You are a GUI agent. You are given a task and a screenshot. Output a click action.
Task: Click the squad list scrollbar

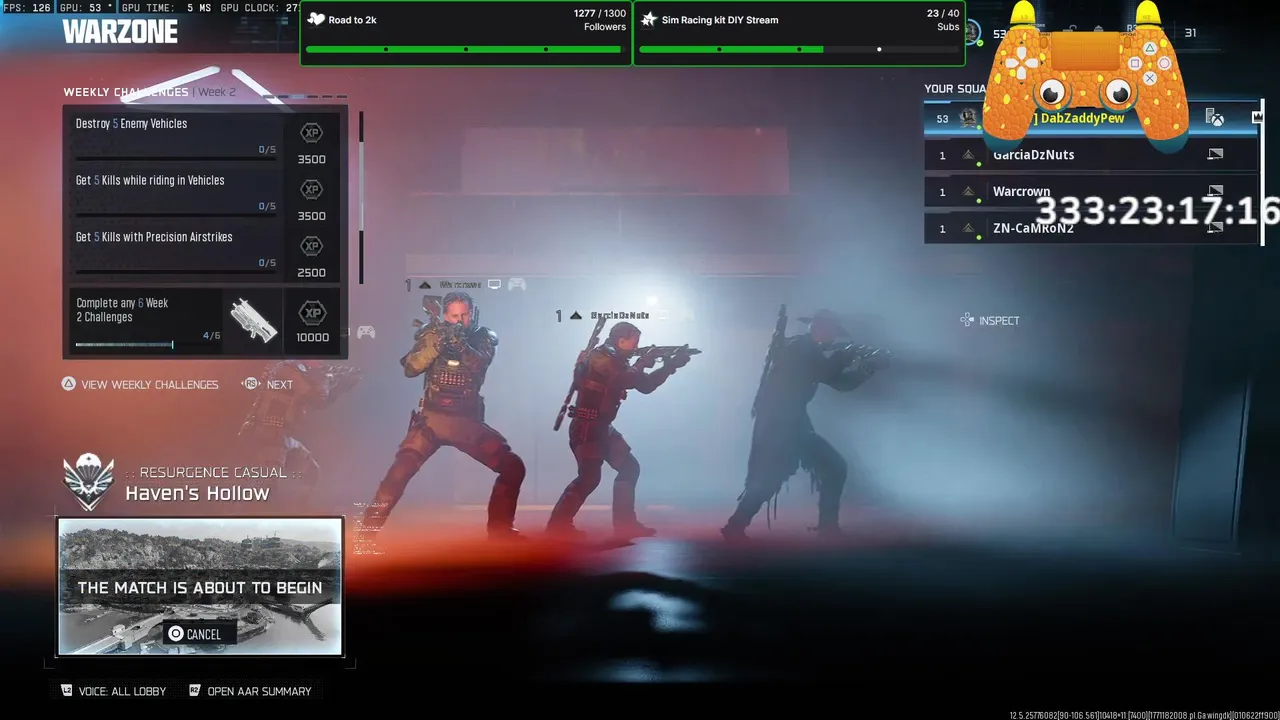(1262, 173)
